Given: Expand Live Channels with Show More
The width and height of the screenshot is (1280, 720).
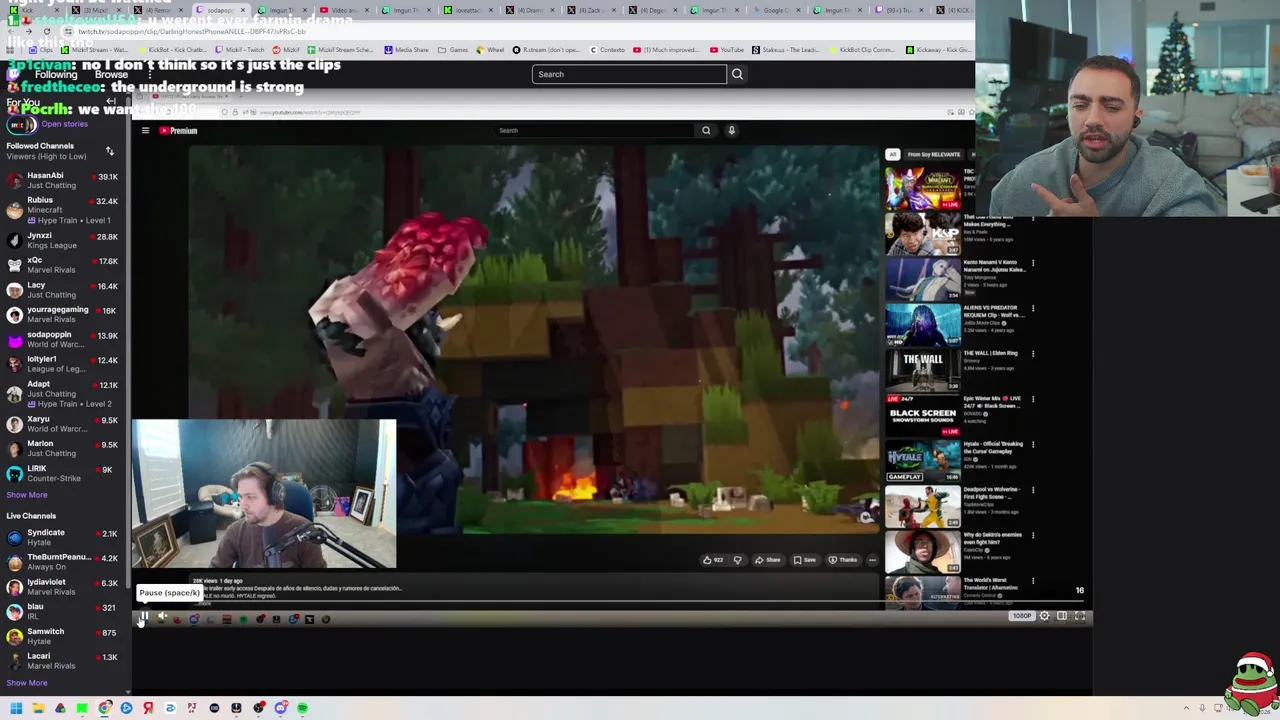Looking at the screenshot, I should 27,683.
